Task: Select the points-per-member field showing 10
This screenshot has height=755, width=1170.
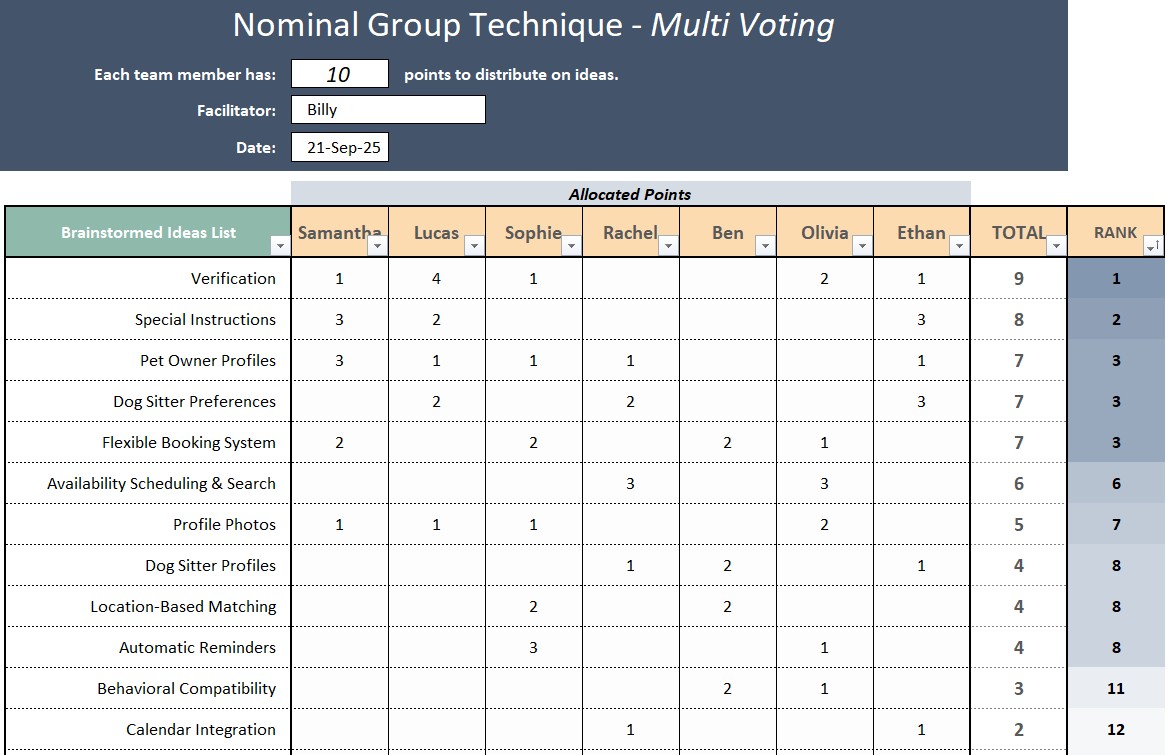Action: pyautogui.click(x=339, y=74)
